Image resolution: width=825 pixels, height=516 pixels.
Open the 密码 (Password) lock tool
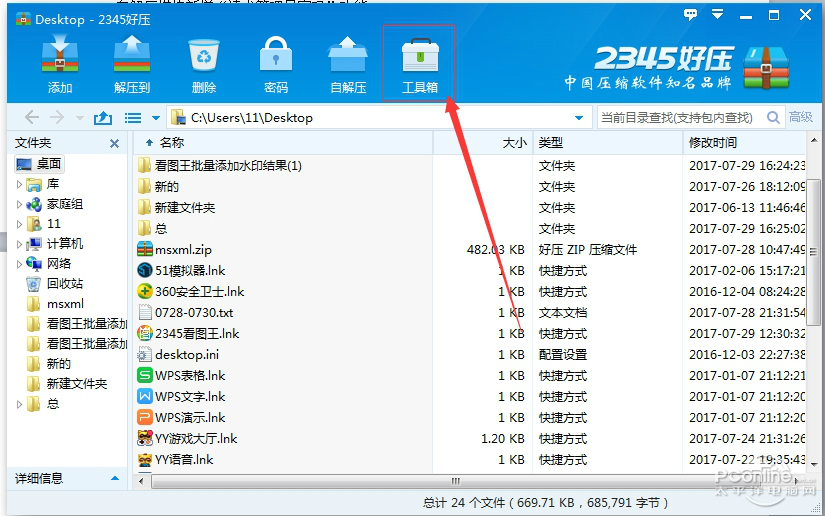coord(276,54)
